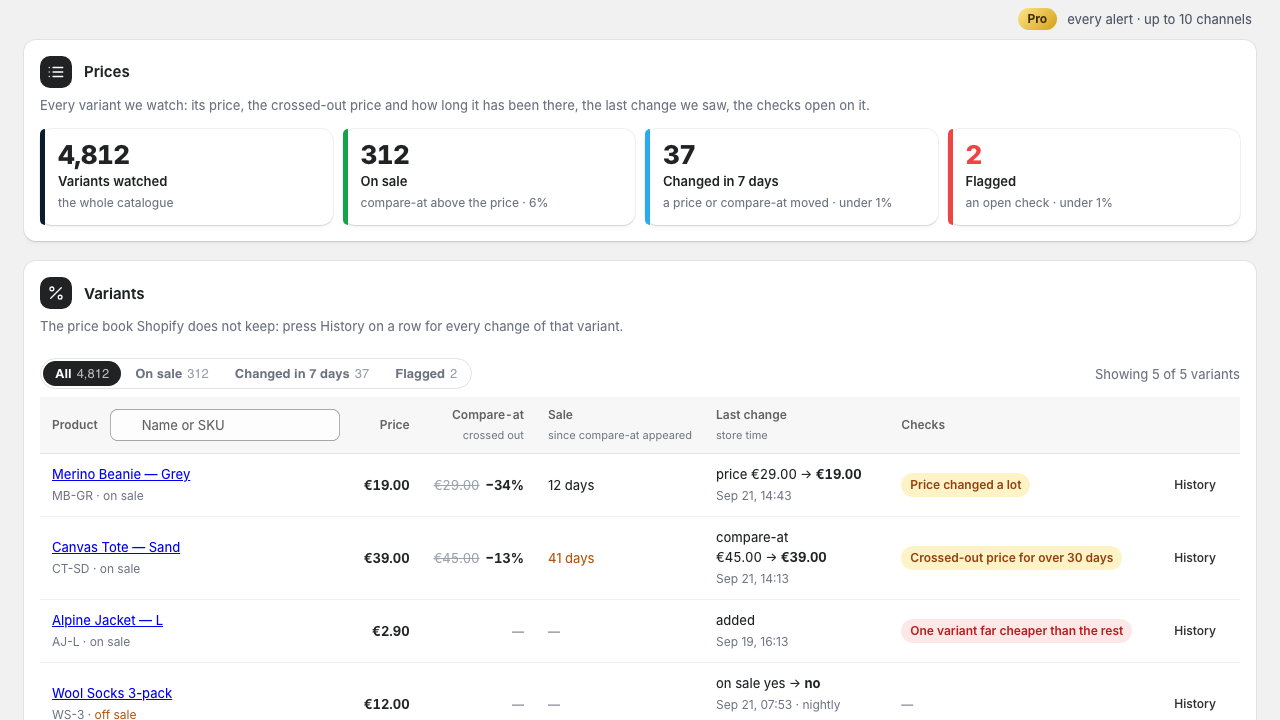Open the Alpine Jacket — L link
1280x720 pixels.
click(x=107, y=620)
